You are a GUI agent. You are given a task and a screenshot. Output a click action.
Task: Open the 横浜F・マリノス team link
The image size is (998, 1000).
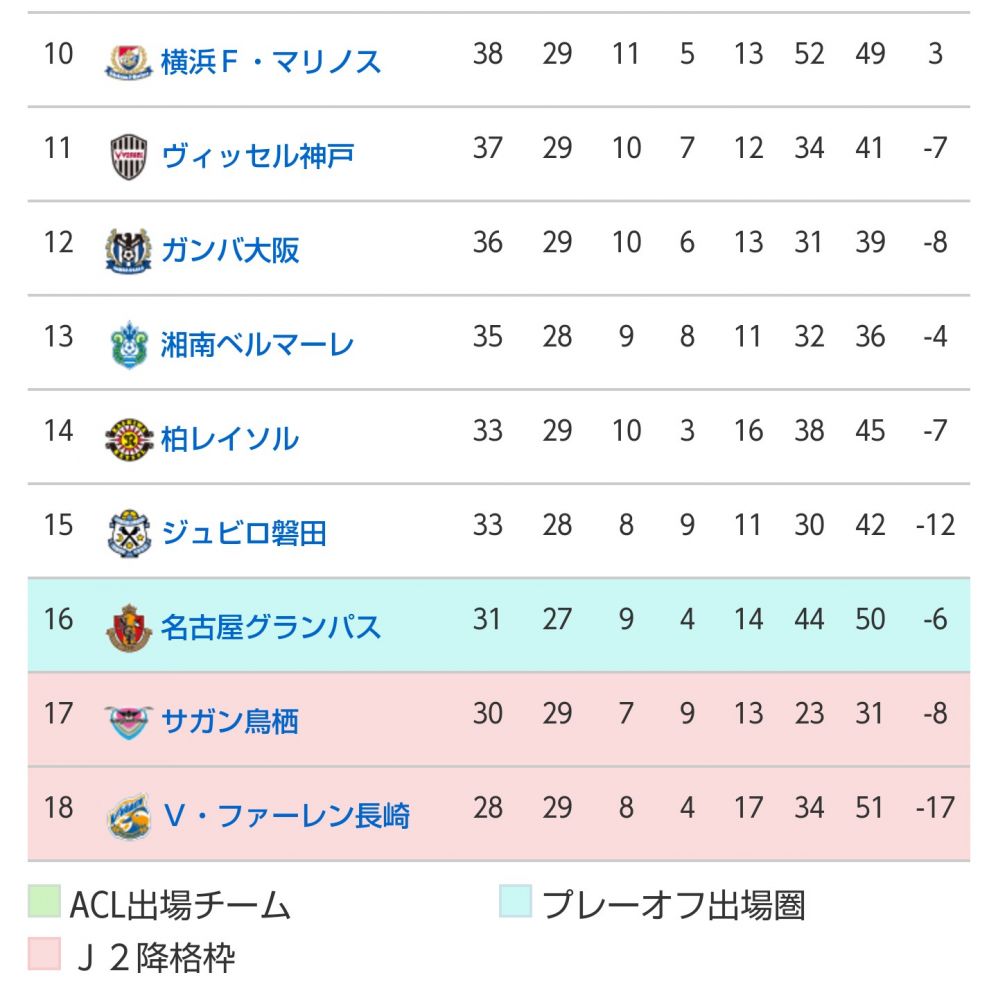pyautogui.click(x=270, y=62)
